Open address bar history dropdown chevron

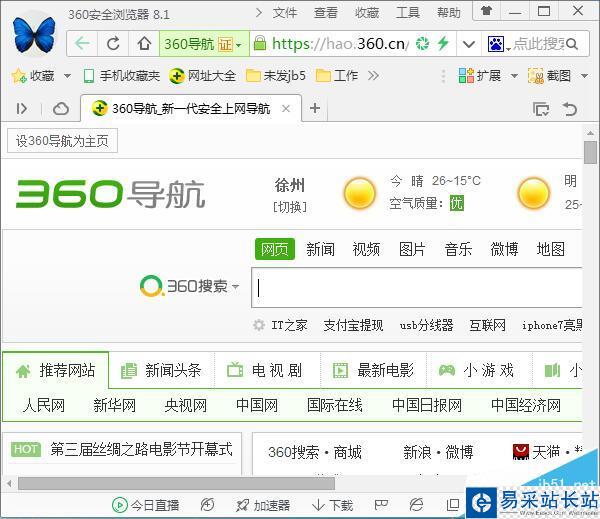[x=469, y=44]
